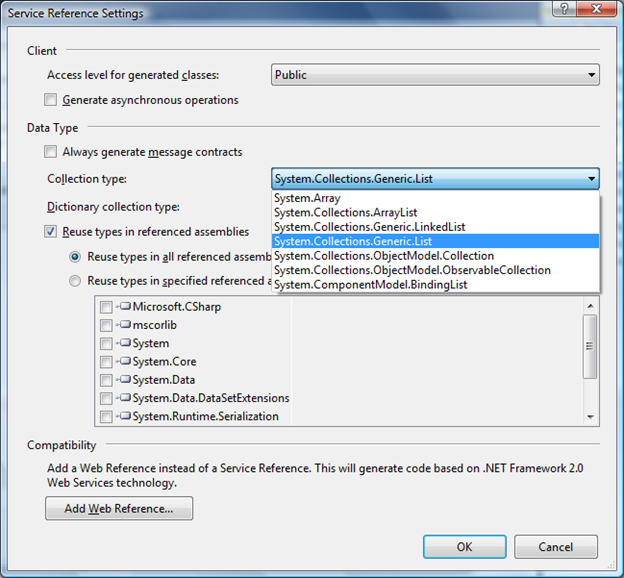Click the System.Core assembly icon
This screenshot has height=578, width=624.
(x=124, y=361)
